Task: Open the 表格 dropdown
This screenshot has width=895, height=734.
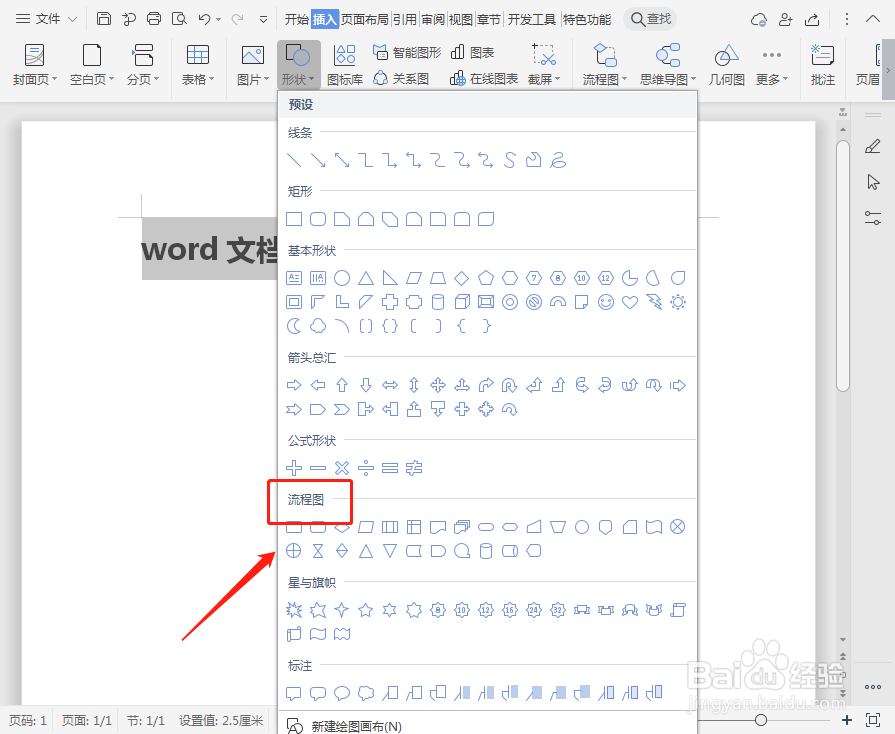Action: coord(198,64)
